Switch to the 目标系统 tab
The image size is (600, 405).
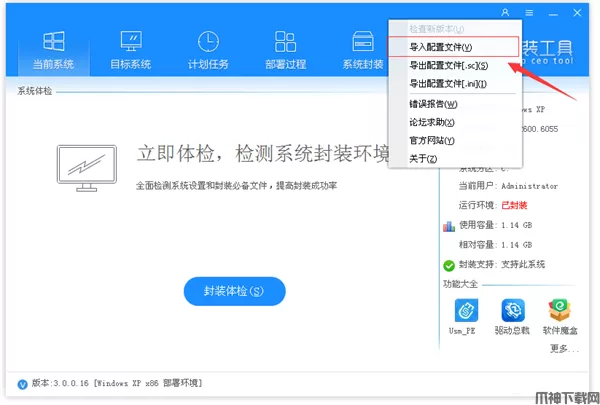(x=130, y=50)
